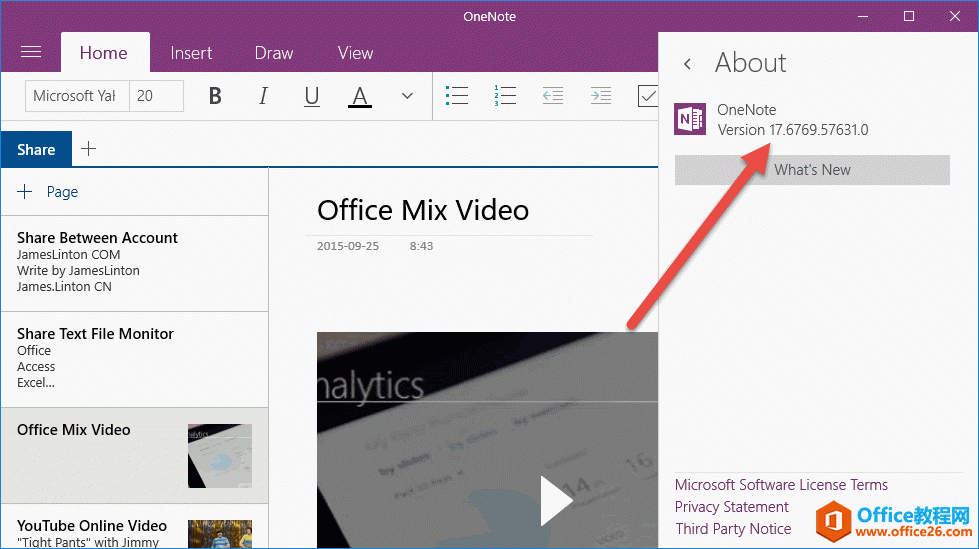Toggle bold formatting
Screen dimensions: 979x549
(215, 96)
